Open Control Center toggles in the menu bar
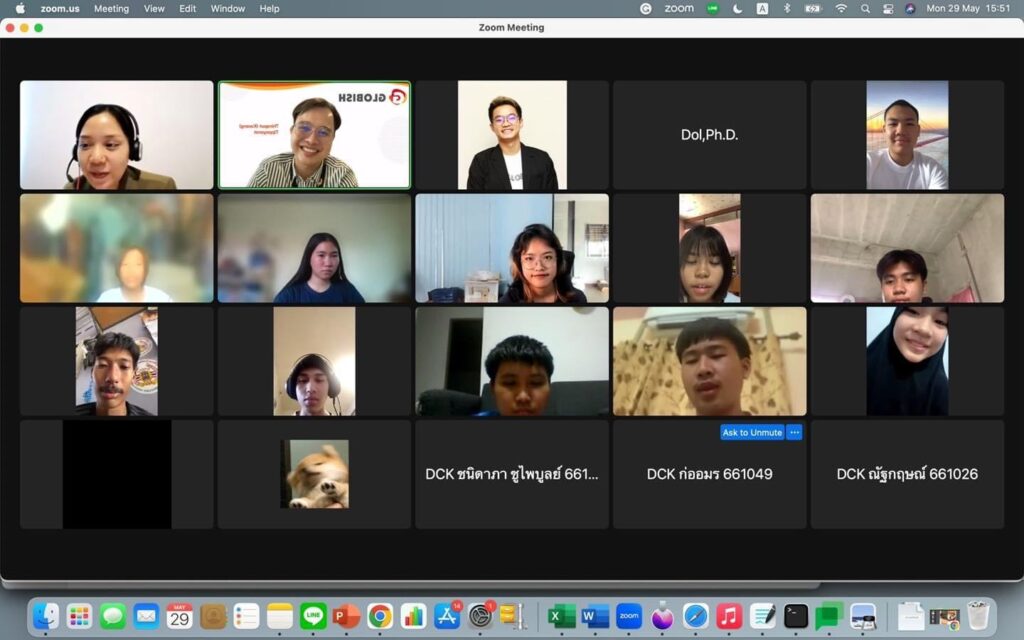This screenshot has width=1024, height=640. click(888, 8)
